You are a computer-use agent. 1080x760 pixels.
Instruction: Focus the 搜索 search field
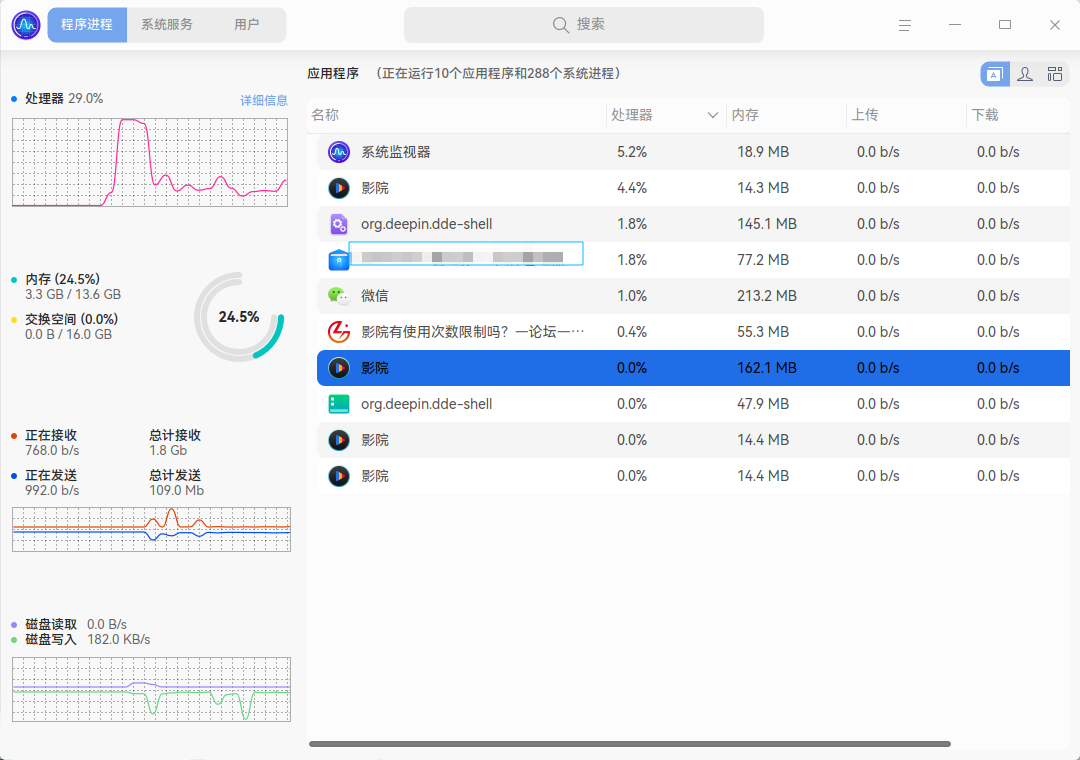click(x=583, y=25)
